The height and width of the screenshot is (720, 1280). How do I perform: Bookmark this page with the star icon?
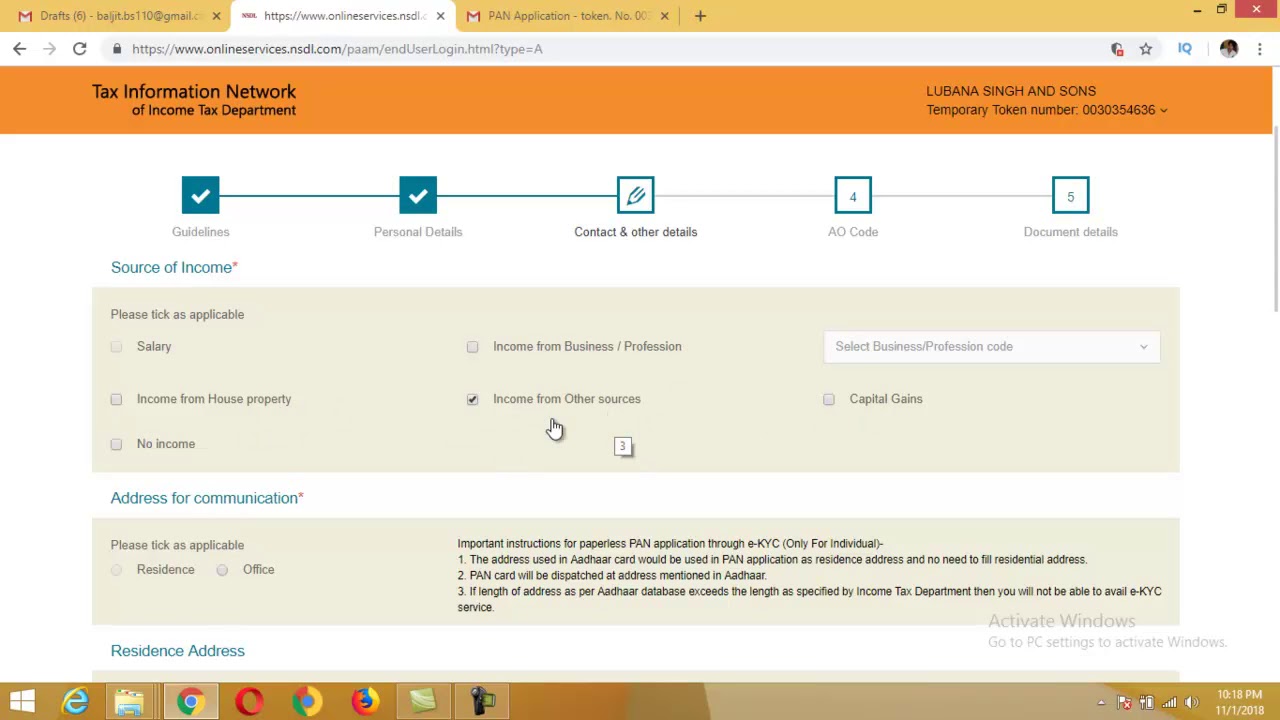click(x=1146, y=49)
